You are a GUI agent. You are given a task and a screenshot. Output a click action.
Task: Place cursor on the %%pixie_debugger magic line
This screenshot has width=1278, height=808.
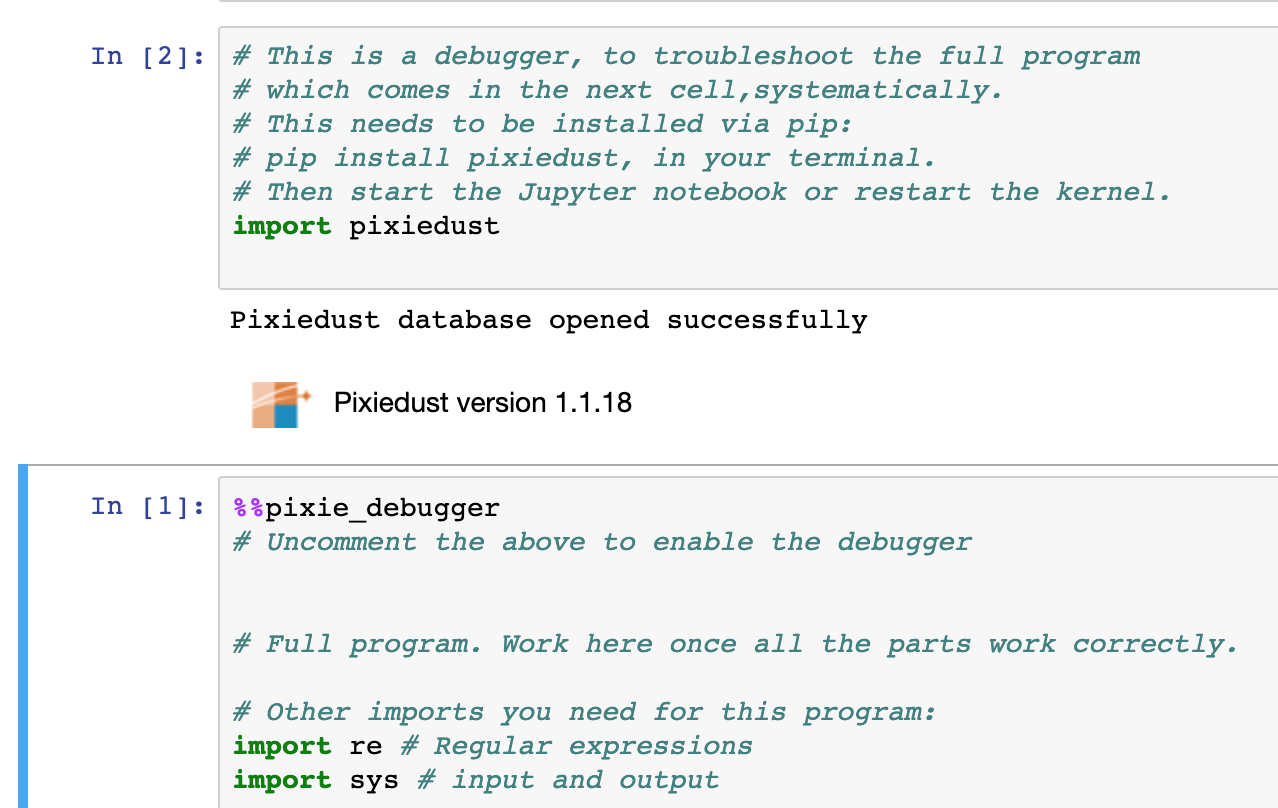[366, 508]
